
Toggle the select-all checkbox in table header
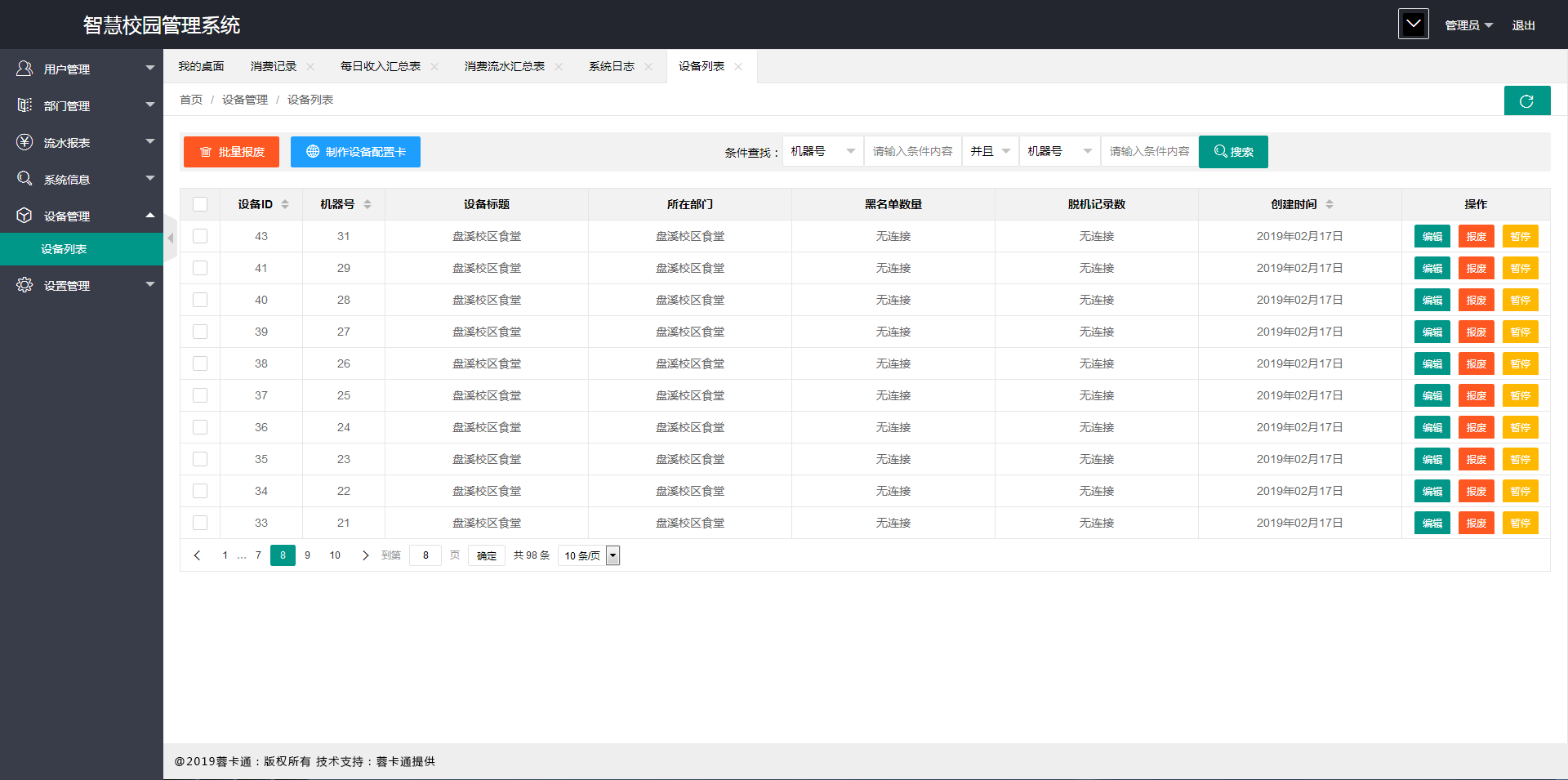pyautogui.click(x=200, y=204)
